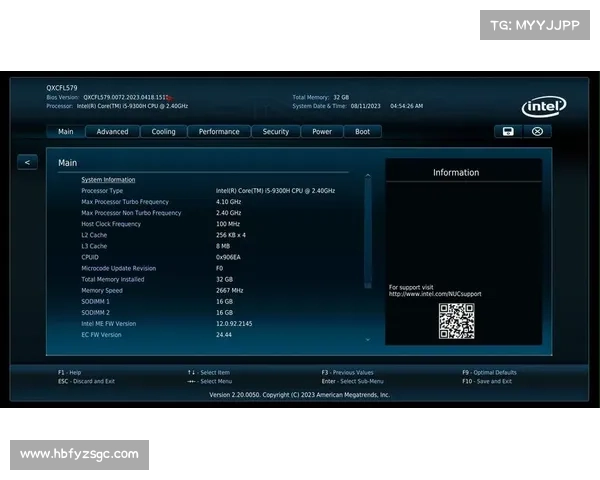This screenshot has height=480, width=600.
Task: Open the Boot tab
Action: (x=362, y=132)
